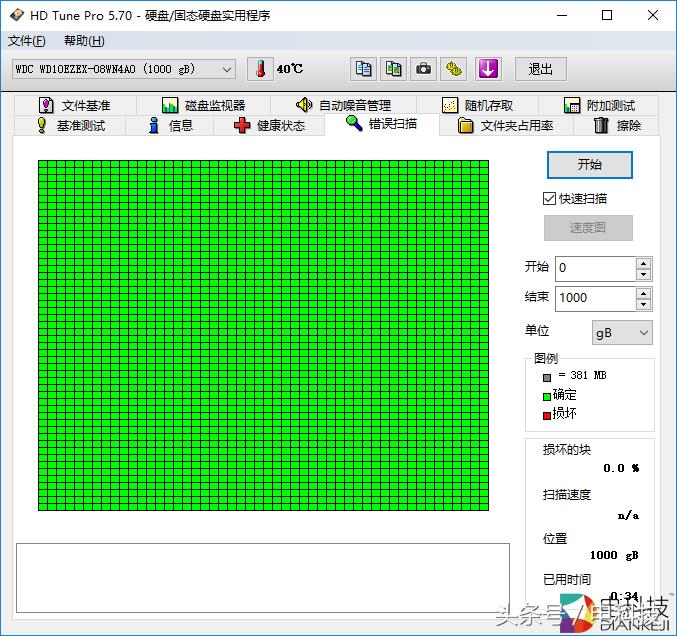Close the HD Tune Pro window
677x636 pixels.
[x=653, y=16]
